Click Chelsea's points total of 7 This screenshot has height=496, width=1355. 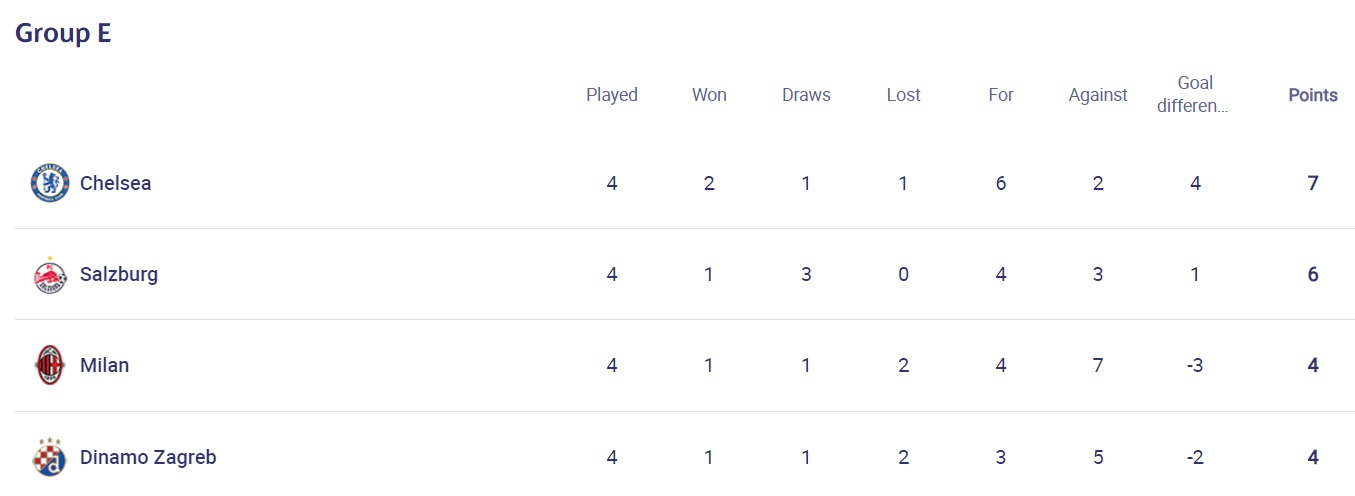pyautogui.click(x=1312, y=183)
